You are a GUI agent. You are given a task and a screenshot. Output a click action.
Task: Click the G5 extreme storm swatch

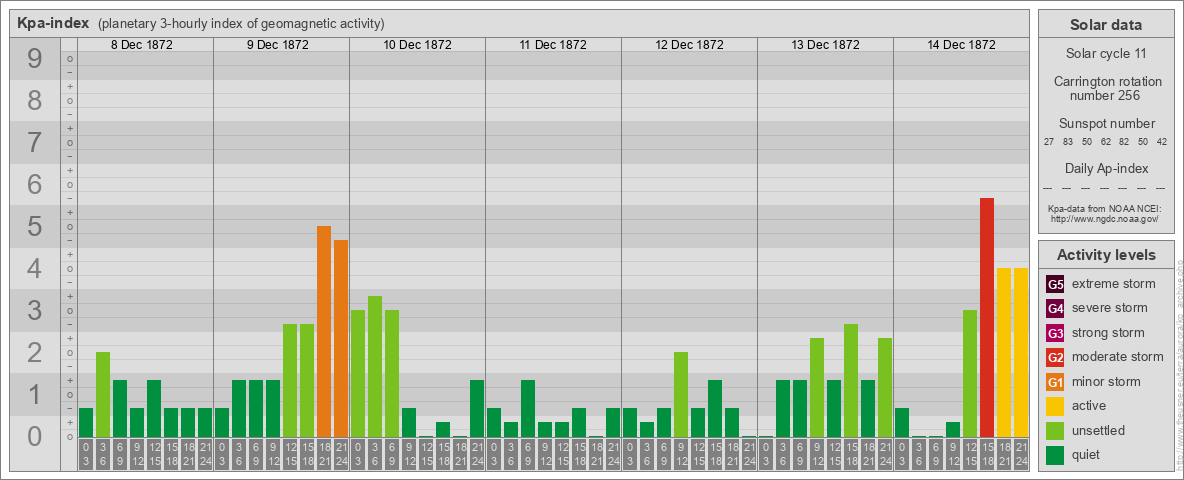(1056, 285)
